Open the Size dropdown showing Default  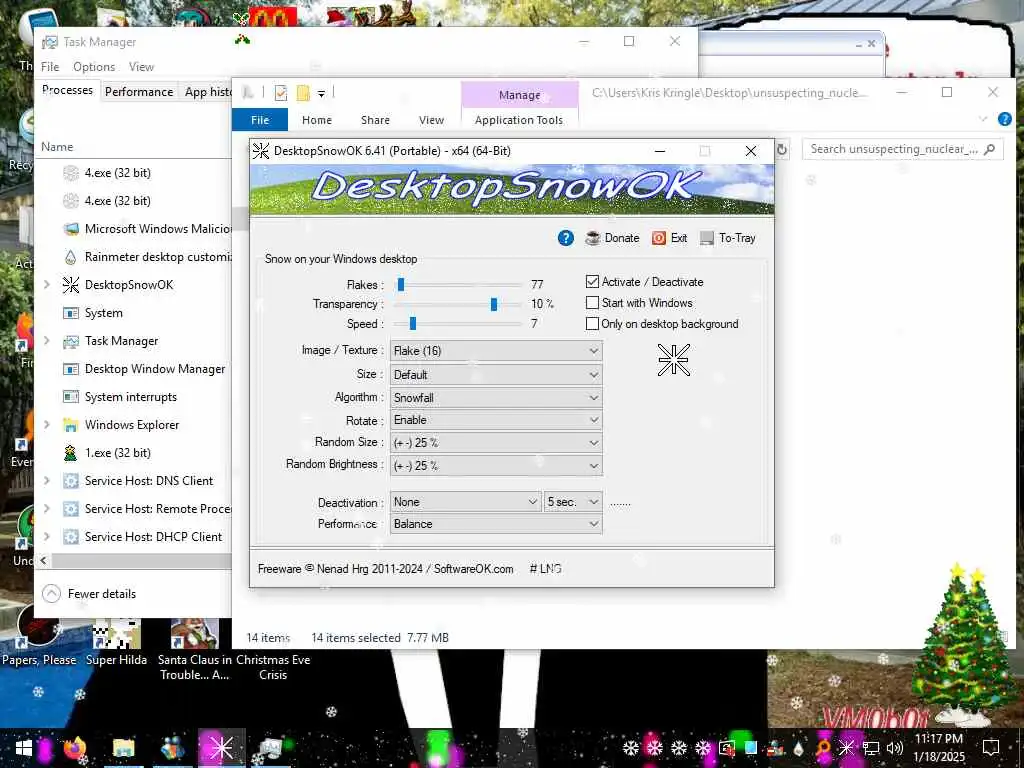496,375
